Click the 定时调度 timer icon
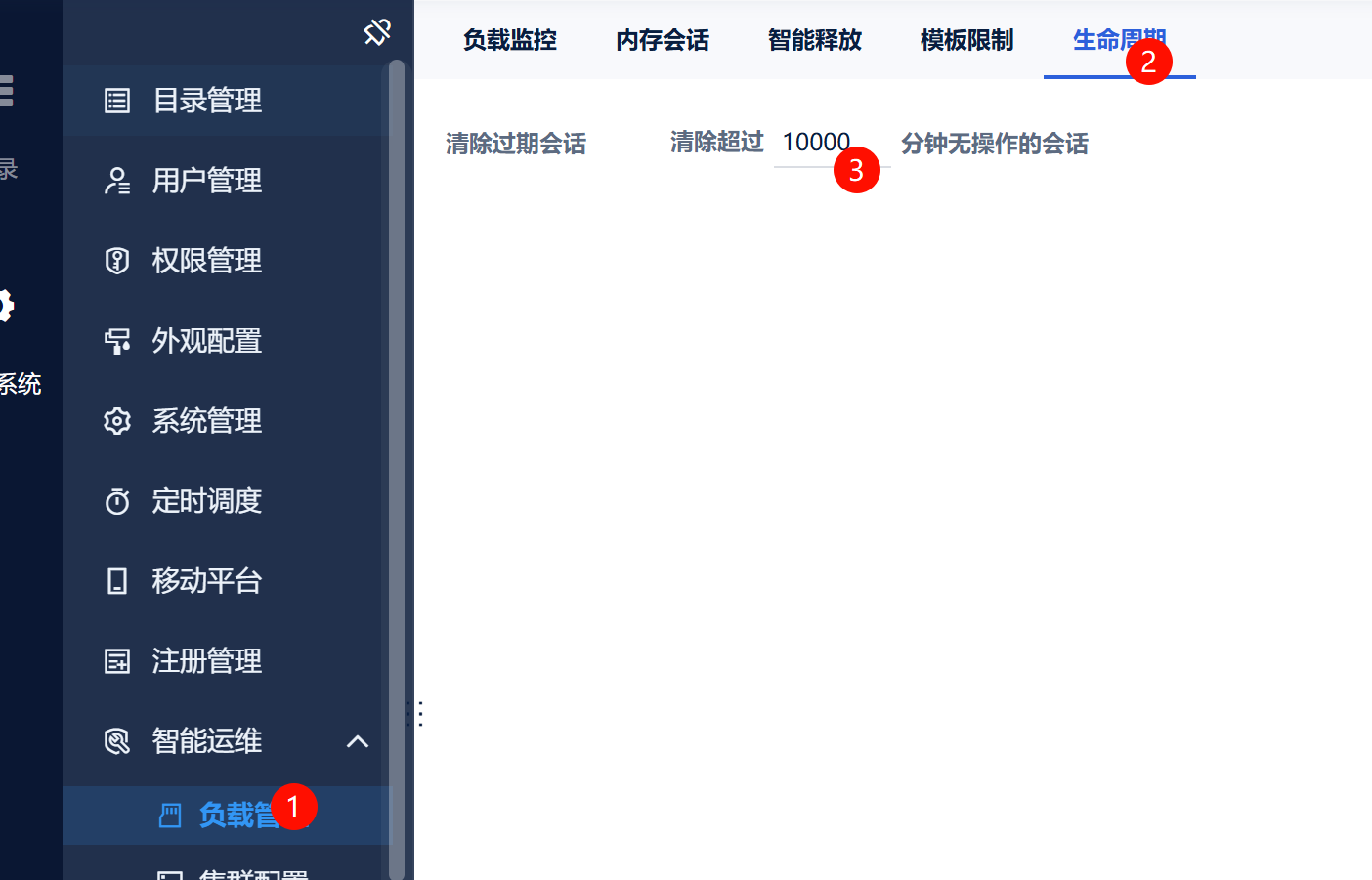Viewport: 1372px width, 880px height. pos(117,501)
